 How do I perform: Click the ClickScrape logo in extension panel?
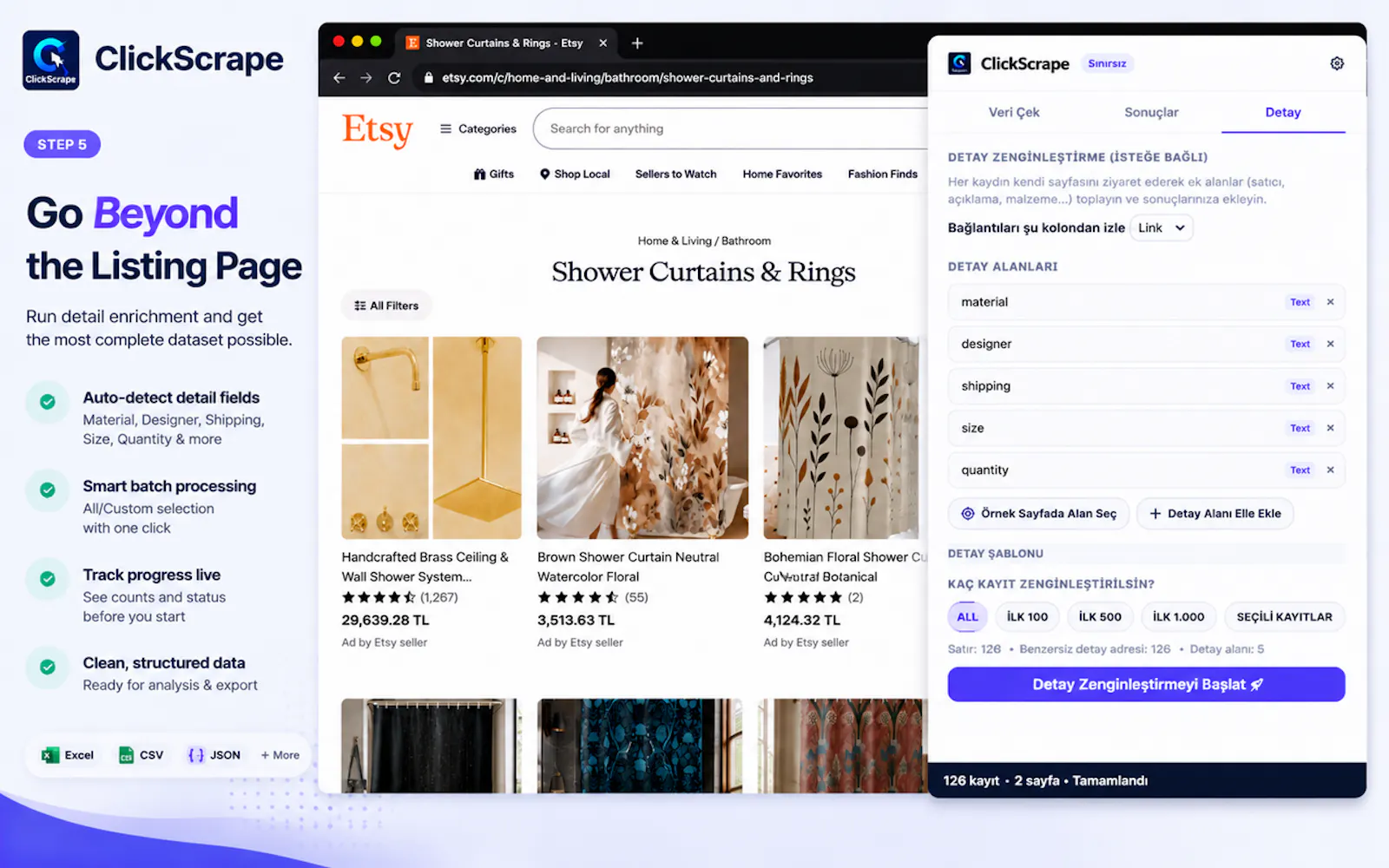(959, 63)
